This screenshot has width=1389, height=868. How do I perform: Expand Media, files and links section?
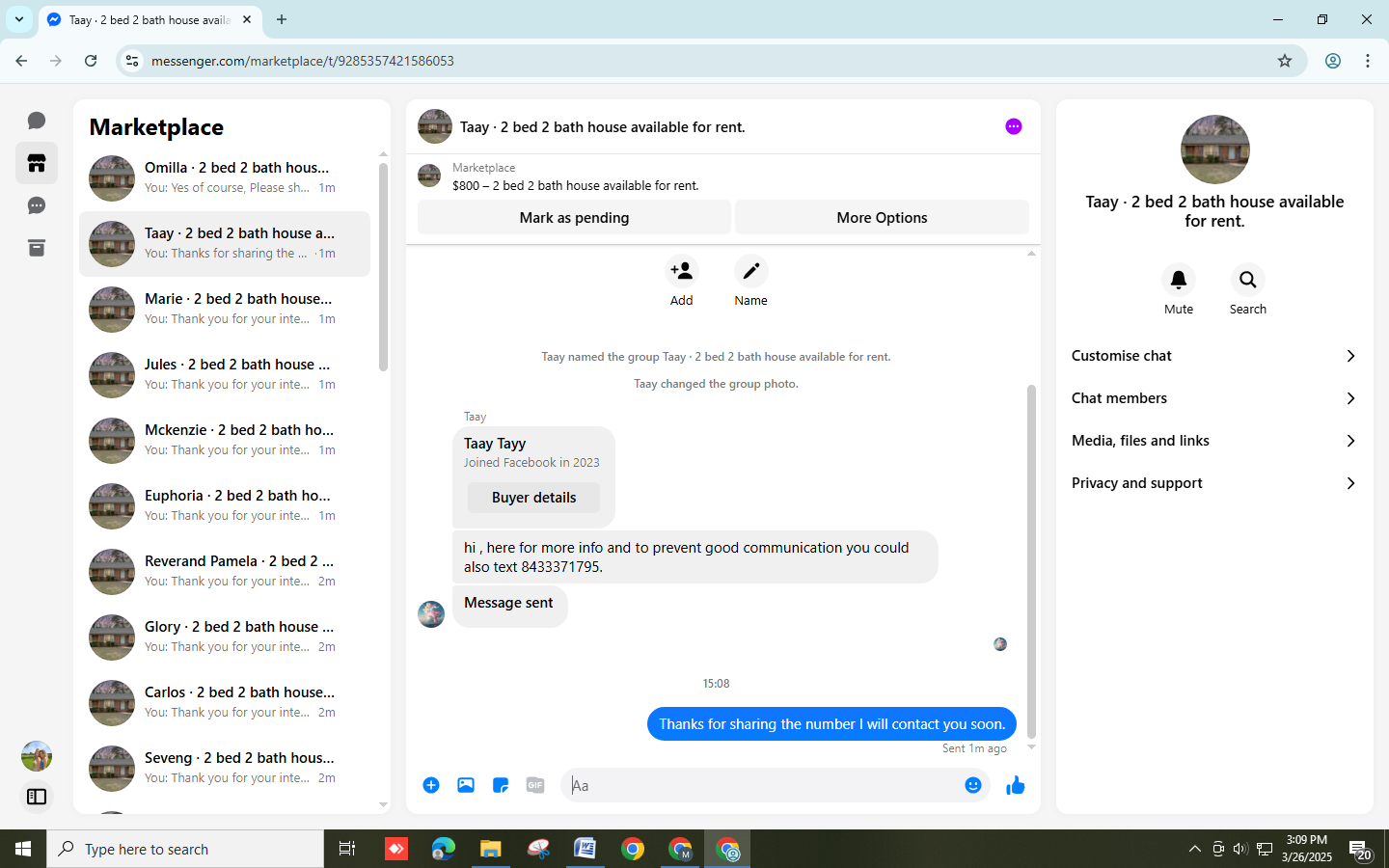(x=1214, y=441)
